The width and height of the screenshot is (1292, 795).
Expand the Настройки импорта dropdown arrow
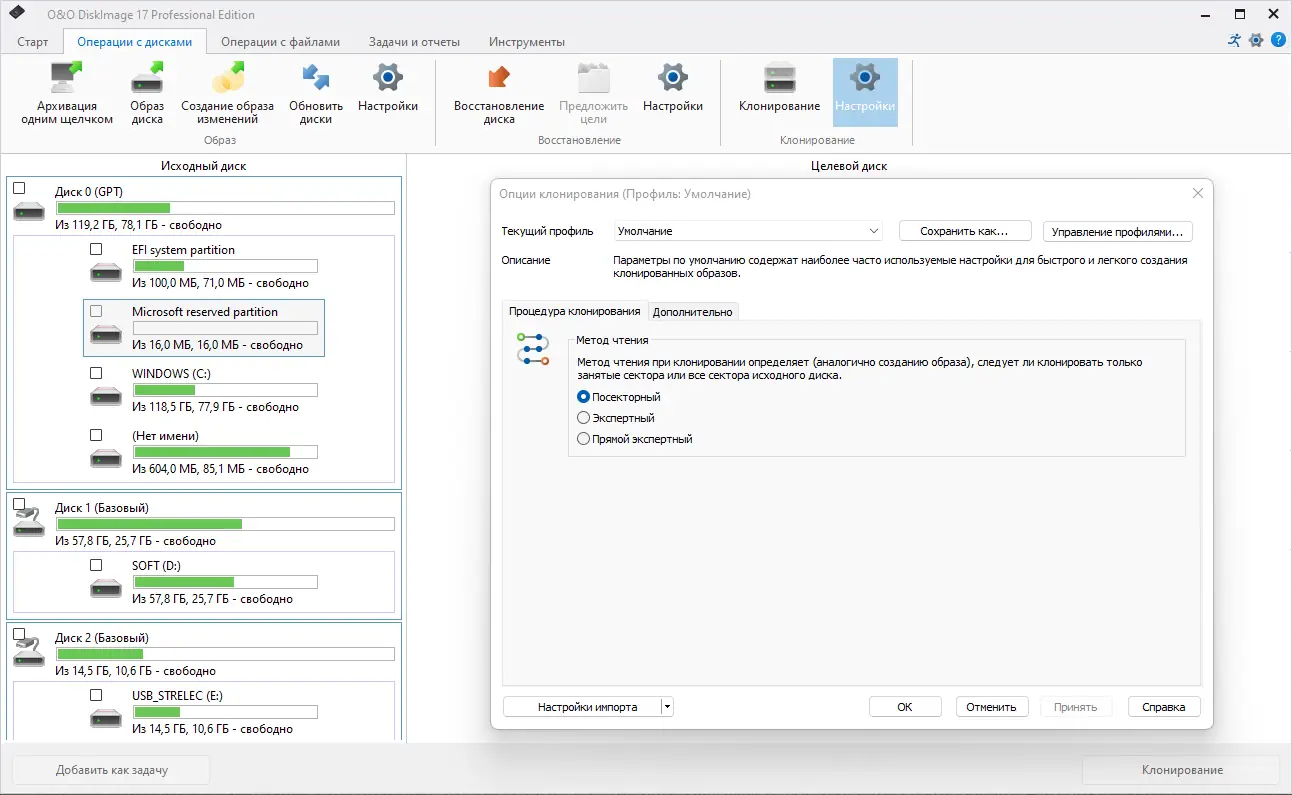pos(668,707)
